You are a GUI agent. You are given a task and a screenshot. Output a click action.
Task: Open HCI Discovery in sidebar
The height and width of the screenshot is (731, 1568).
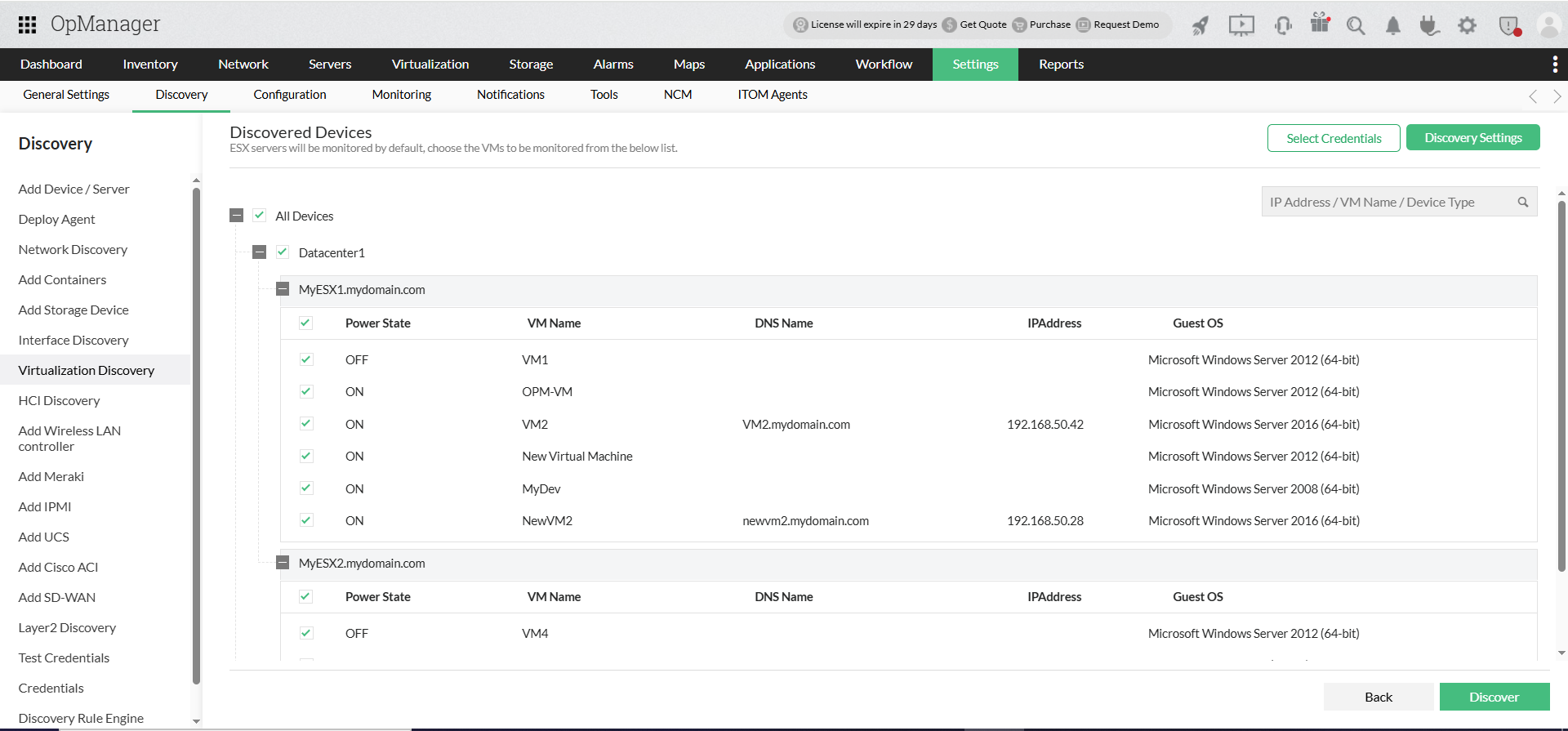60,400
